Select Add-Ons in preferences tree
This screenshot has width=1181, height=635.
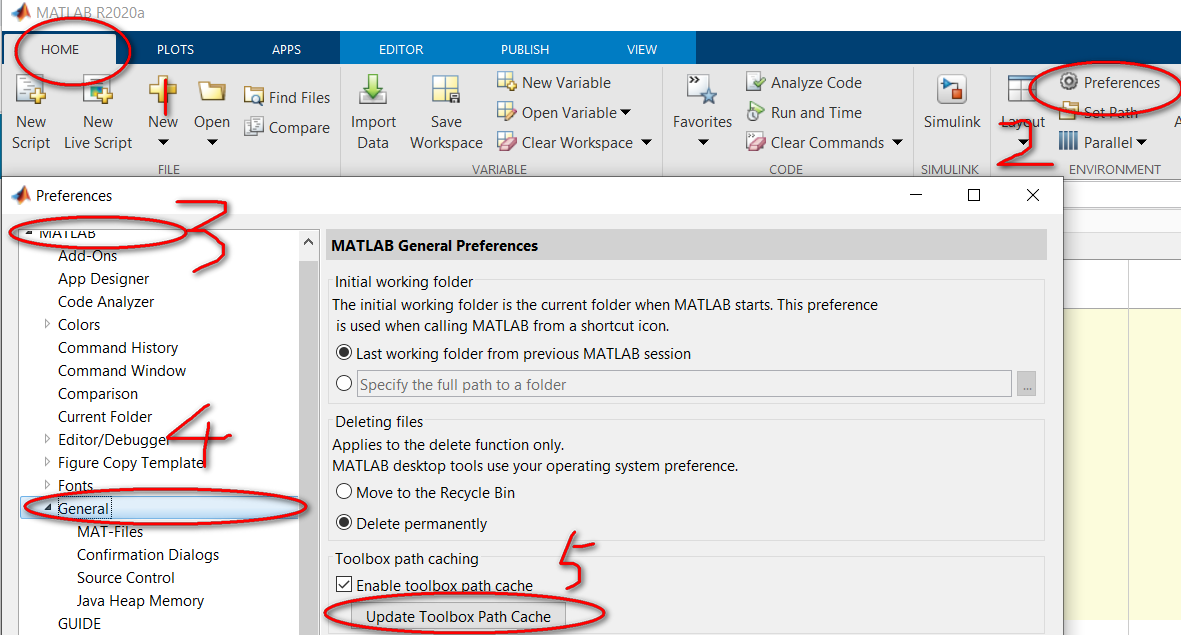[87, 255]
